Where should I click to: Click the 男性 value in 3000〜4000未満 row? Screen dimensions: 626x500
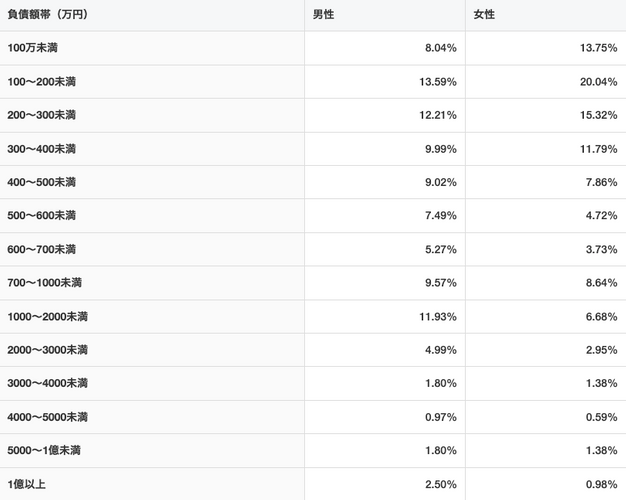point(440,383)
